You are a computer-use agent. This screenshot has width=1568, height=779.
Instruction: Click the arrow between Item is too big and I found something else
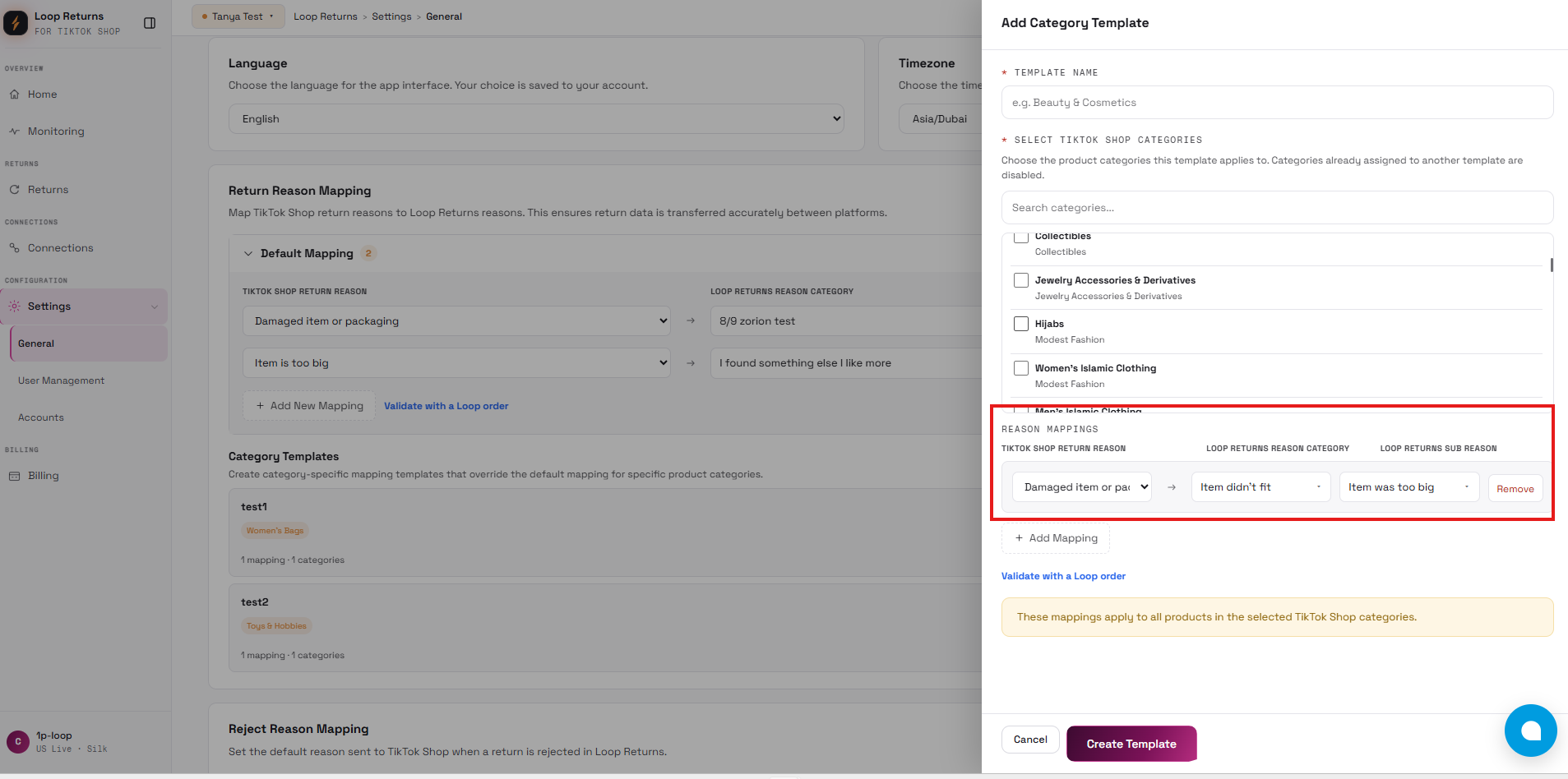click(691, 363)
